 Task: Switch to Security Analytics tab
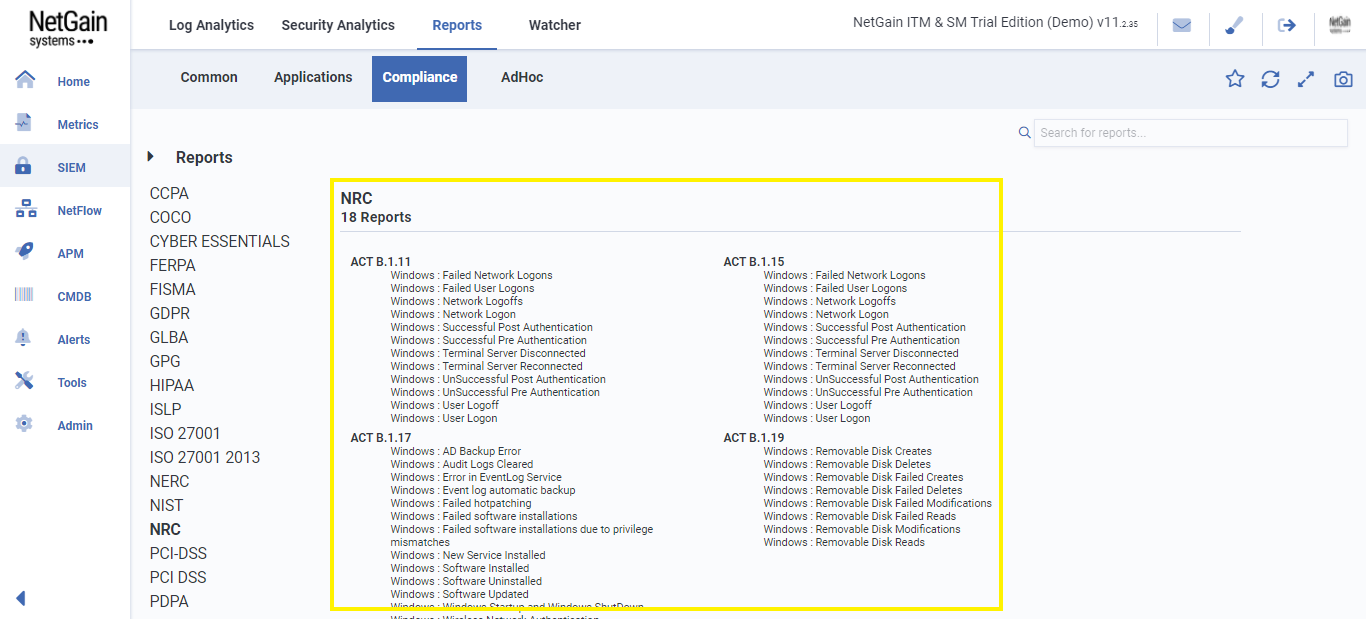(338, 25)
